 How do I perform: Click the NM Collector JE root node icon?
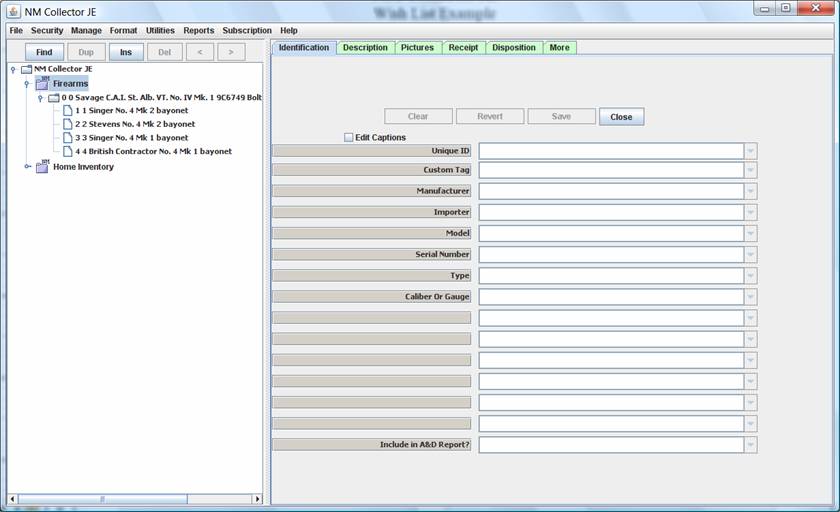[26, 69]
